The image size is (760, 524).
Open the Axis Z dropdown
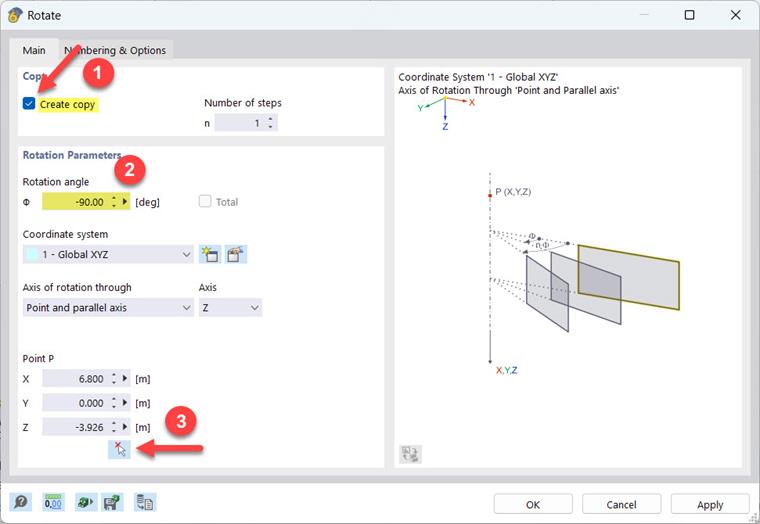pos(230,308)
